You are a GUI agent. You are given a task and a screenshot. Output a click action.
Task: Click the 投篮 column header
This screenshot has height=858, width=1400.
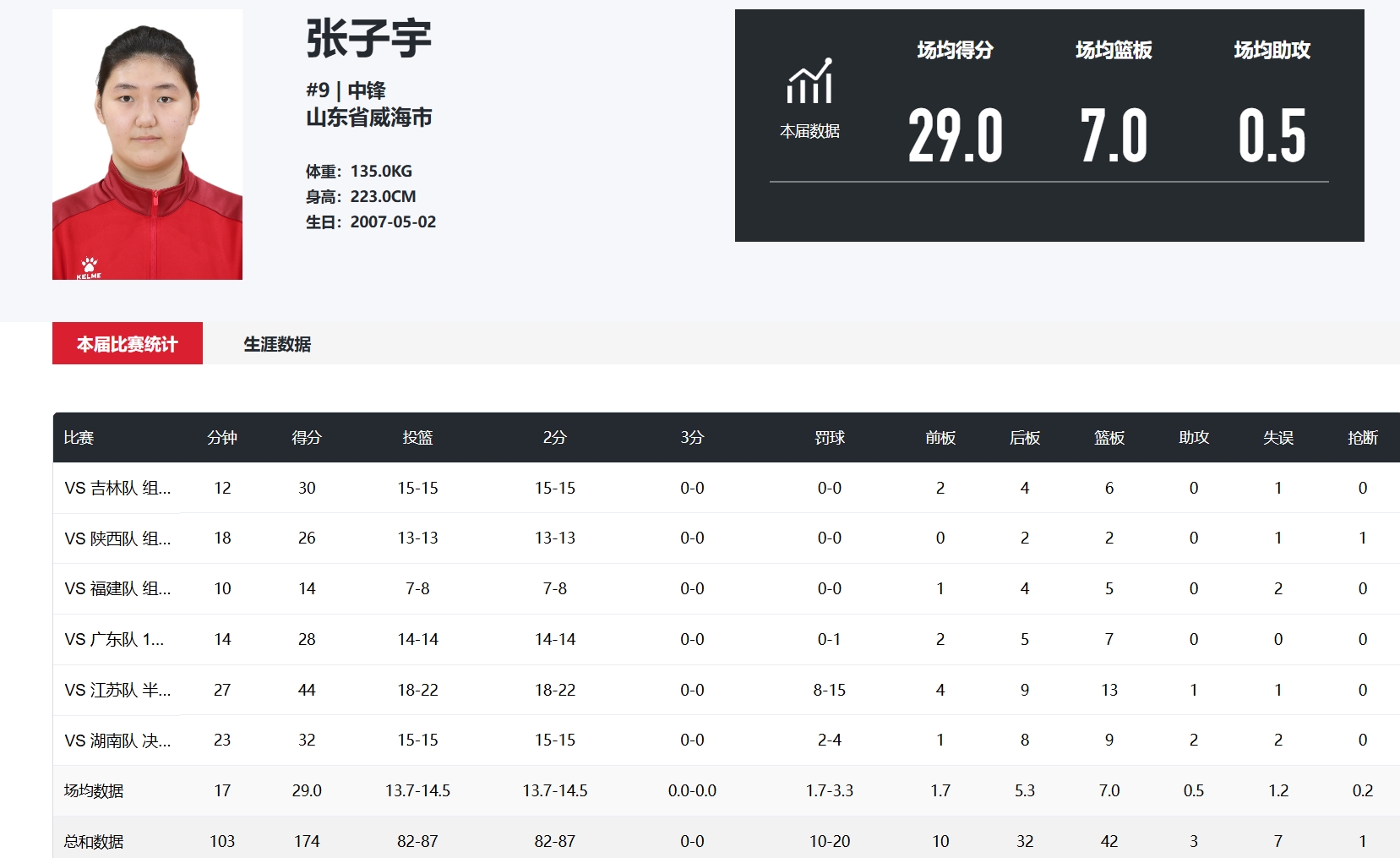(x=417, y=438)
